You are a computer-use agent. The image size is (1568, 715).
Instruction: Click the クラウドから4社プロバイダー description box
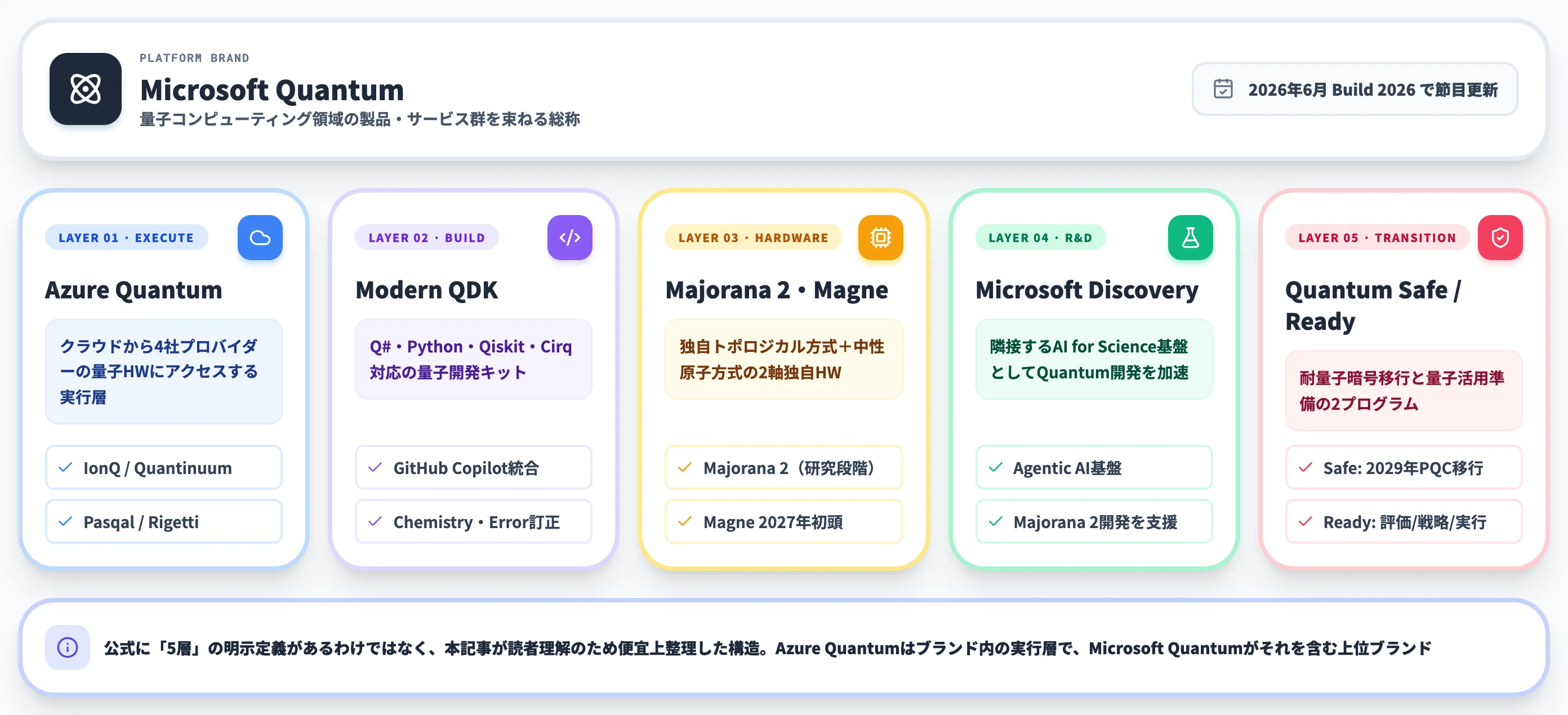tap(164, 371)
